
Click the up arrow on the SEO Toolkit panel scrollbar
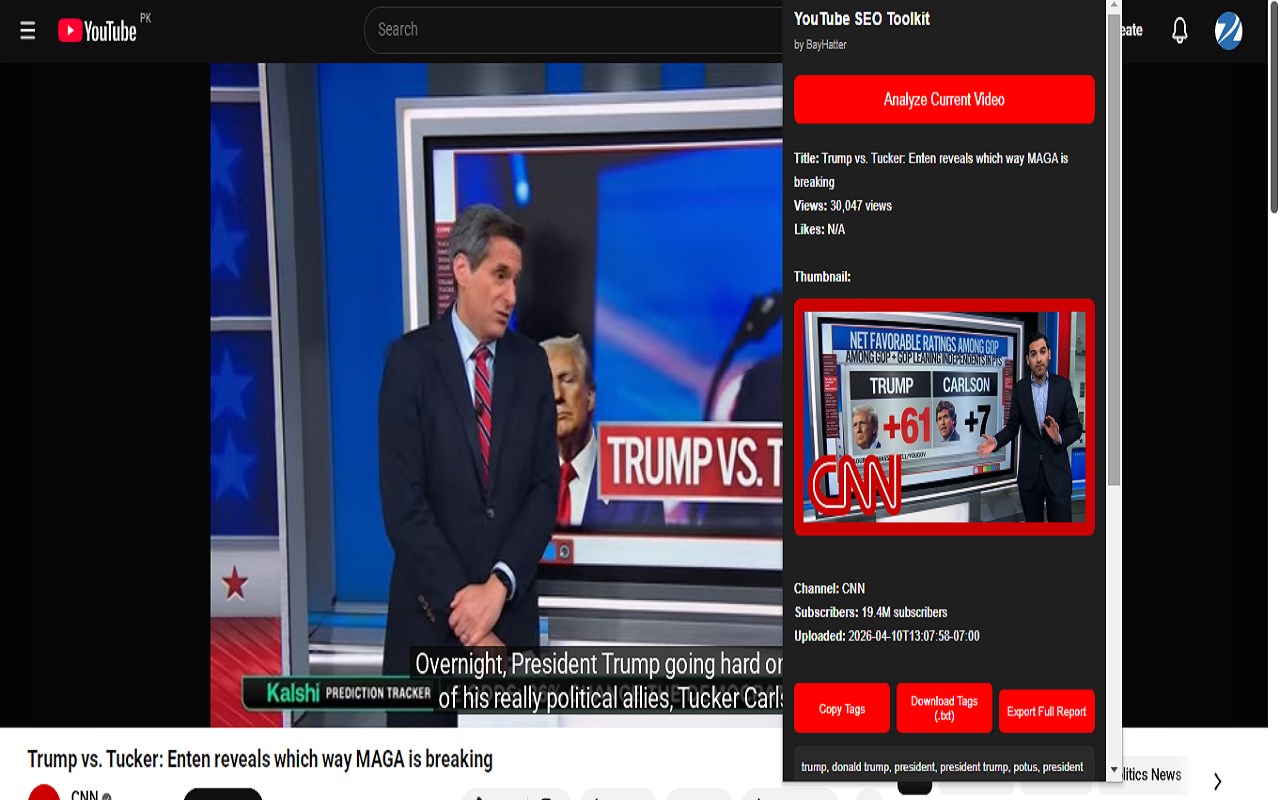pyautogui.click(x=1114, y=6)
